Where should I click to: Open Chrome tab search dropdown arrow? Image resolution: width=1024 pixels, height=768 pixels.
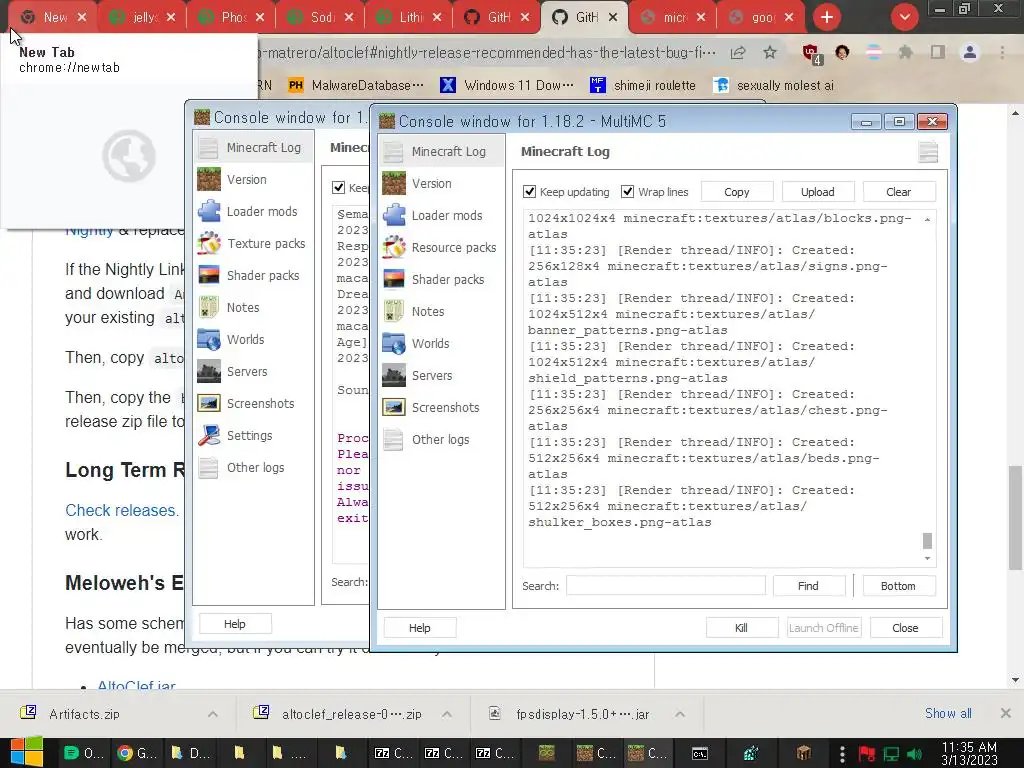pyautogui.click(x=904, y=17)
